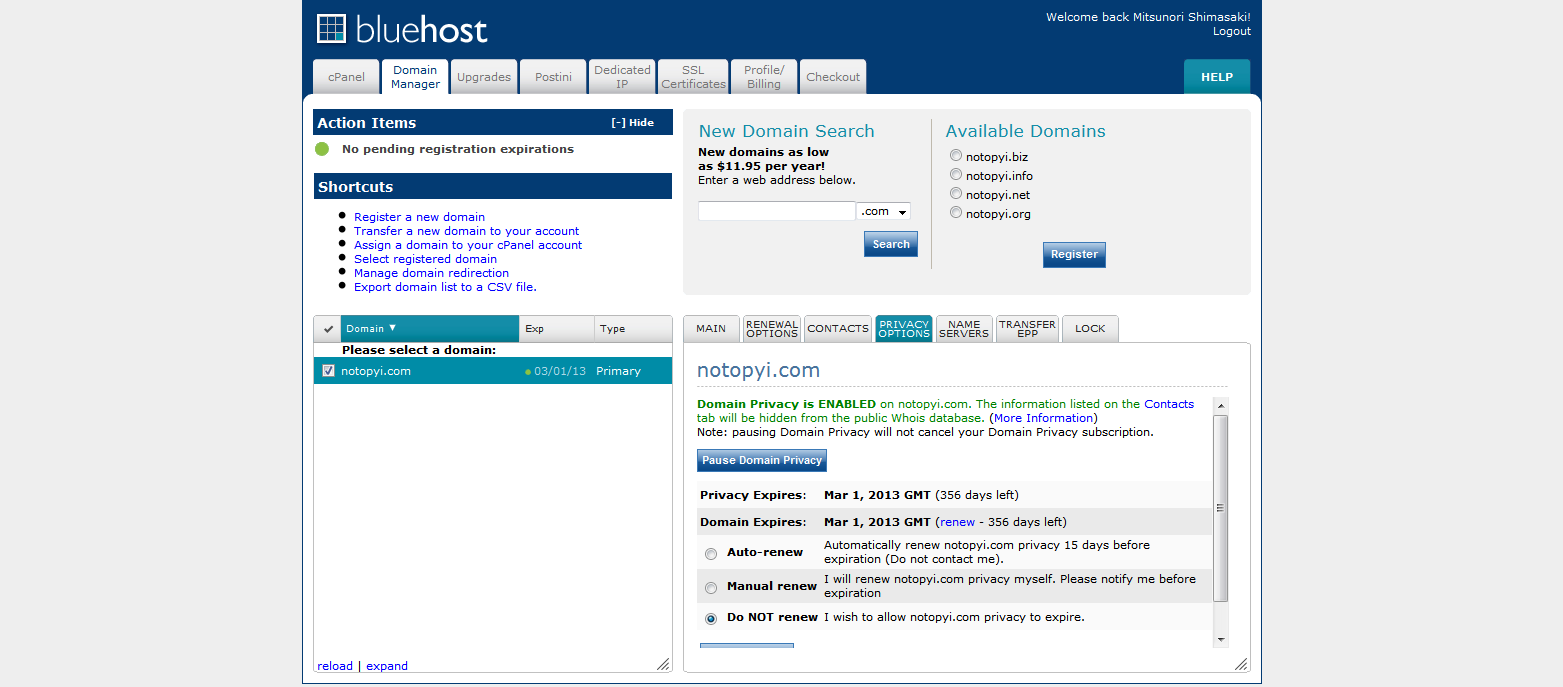Click the resize grip of the details panel
The image size is (1563, 687).
click(1241, 664)
